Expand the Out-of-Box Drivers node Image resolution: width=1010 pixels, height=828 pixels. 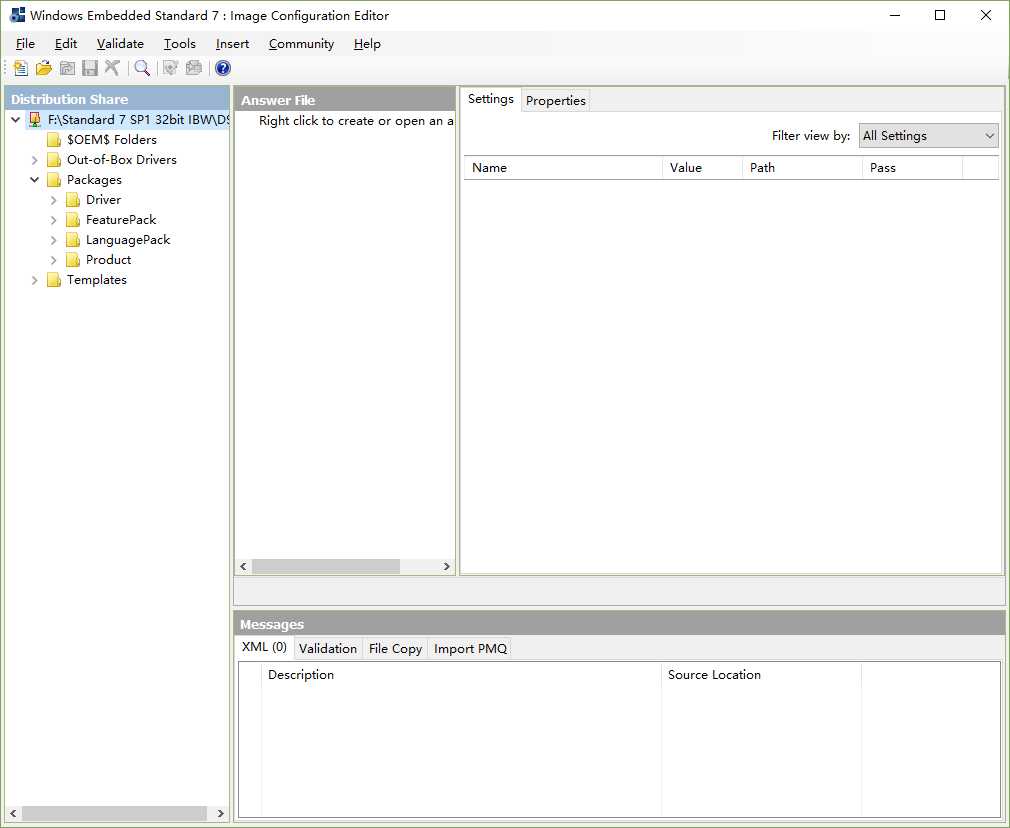pyautogui.click(x=35, y=160)
